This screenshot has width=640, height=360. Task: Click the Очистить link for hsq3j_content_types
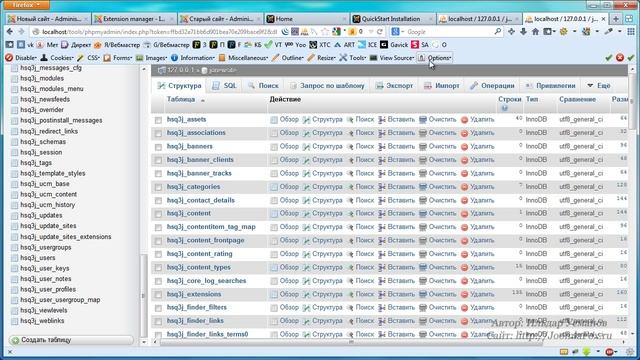(x=442, y=267)
